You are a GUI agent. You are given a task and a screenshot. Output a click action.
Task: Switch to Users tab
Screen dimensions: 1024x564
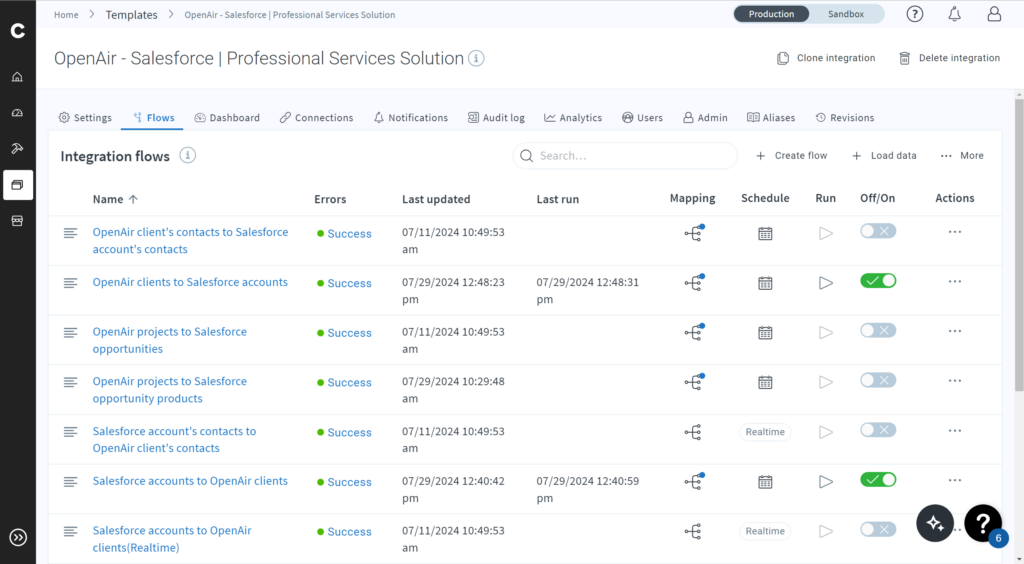642,118
